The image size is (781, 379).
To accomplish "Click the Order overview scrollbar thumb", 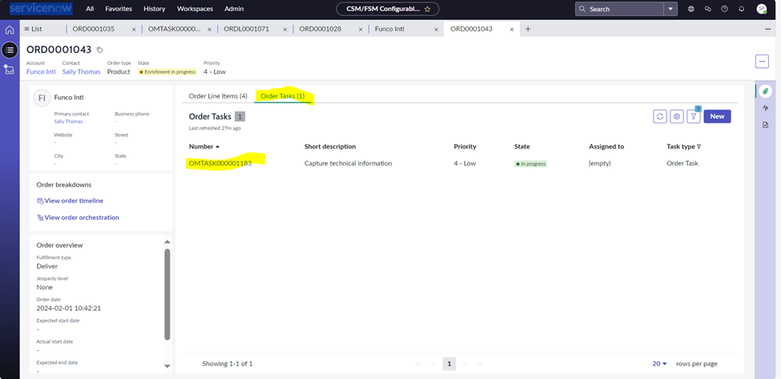I will click(167, 294).
